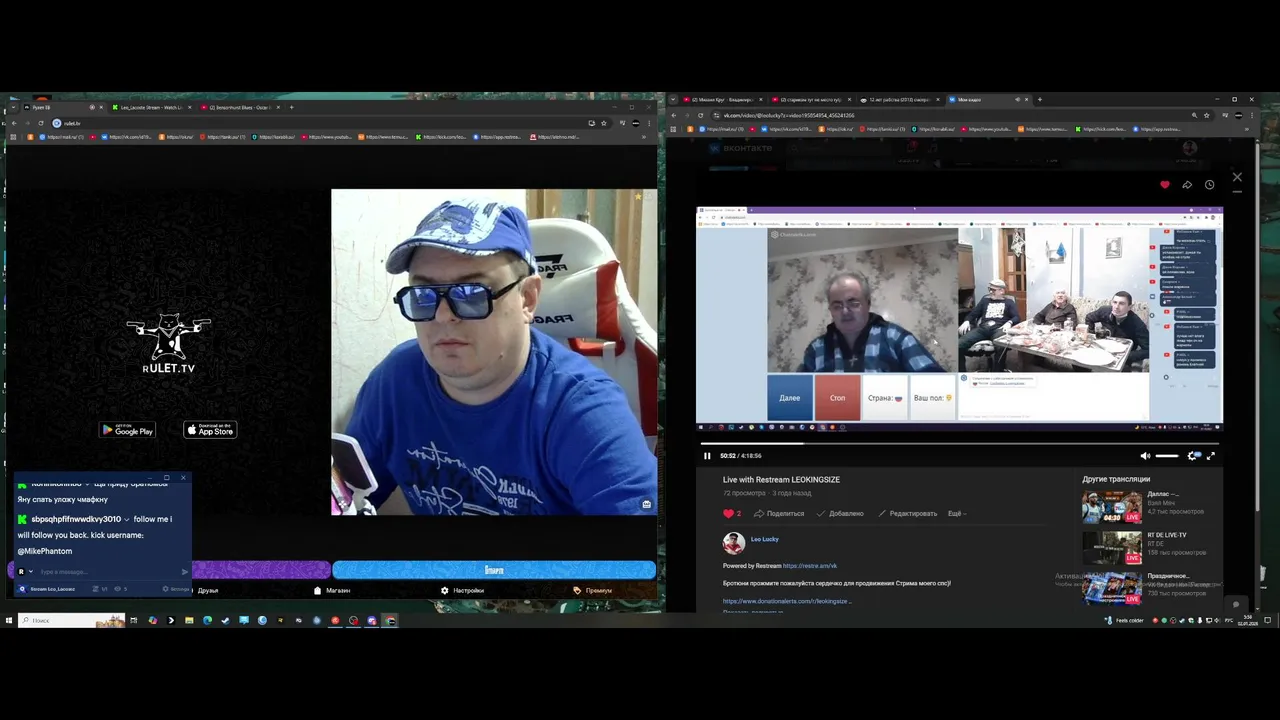Screen dimensions: 1280x720
Task: Open Премиум in rulet.tv bottom bar
Action: pos(593,590)
